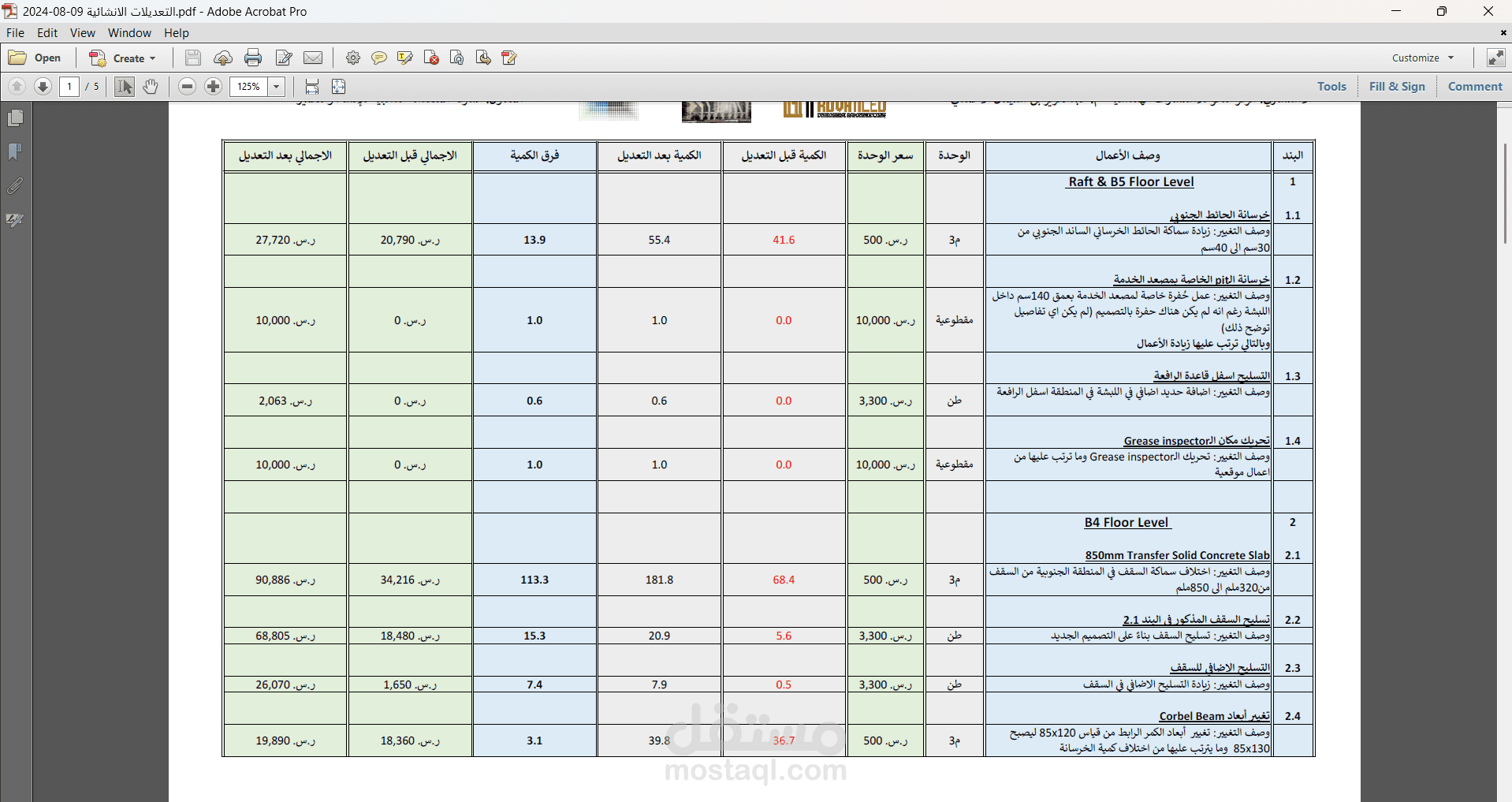
Task: Click the sign document pencil icon
Action: 509,58
